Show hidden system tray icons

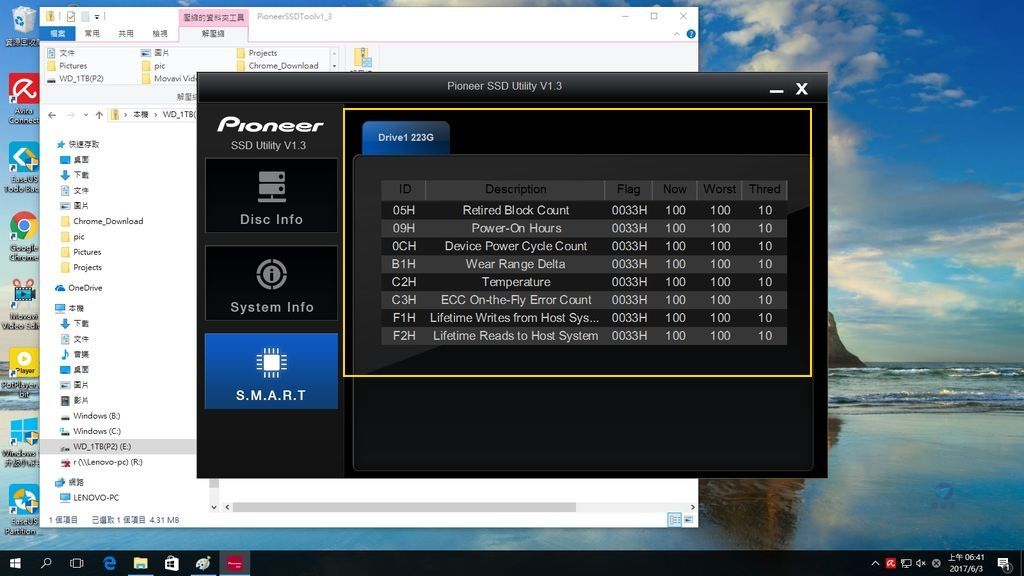coord(875,563)
